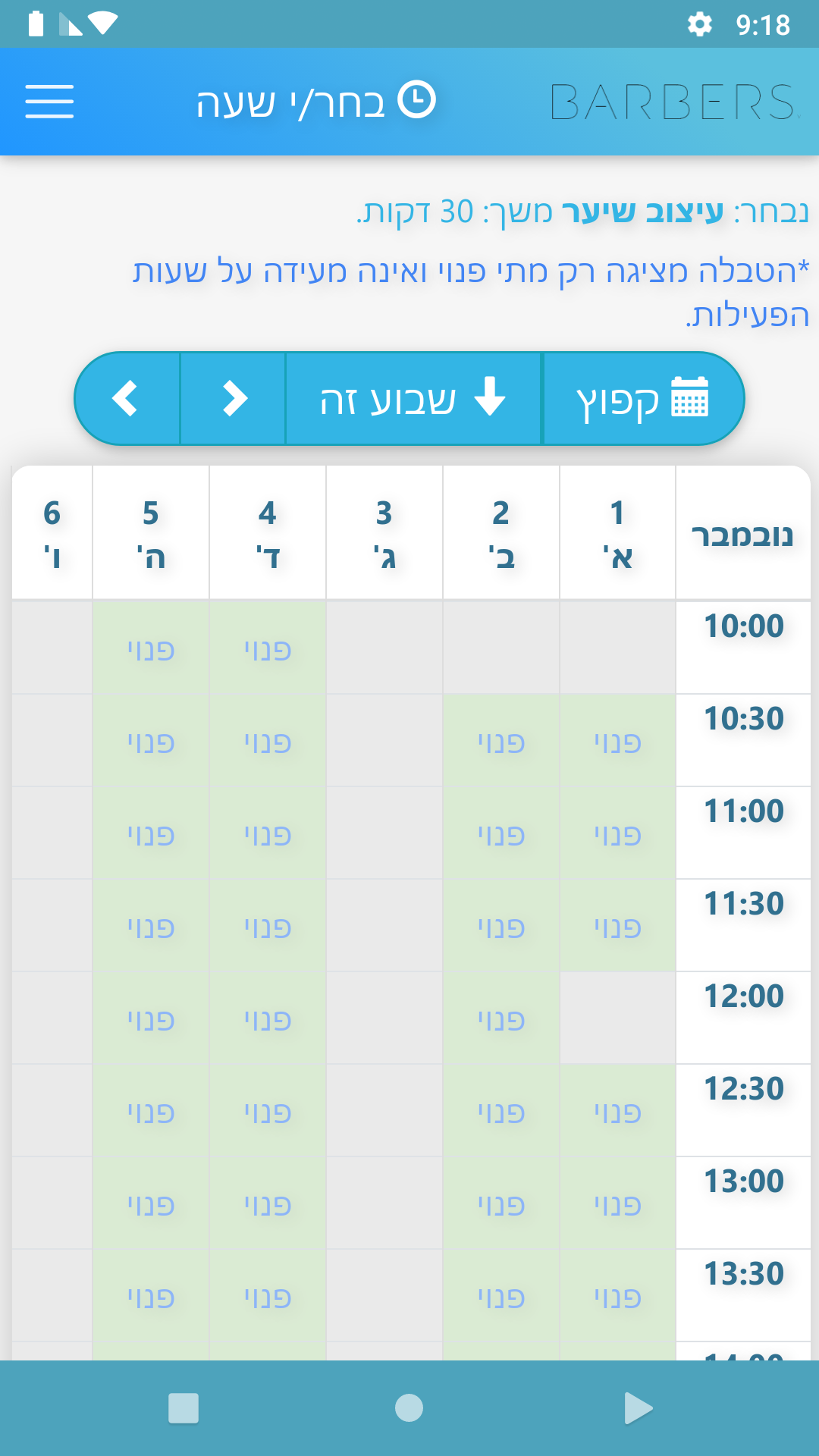Tap the נובמבר month header cell
Viewport: 819px width, 1456px height.
point(742,535)
